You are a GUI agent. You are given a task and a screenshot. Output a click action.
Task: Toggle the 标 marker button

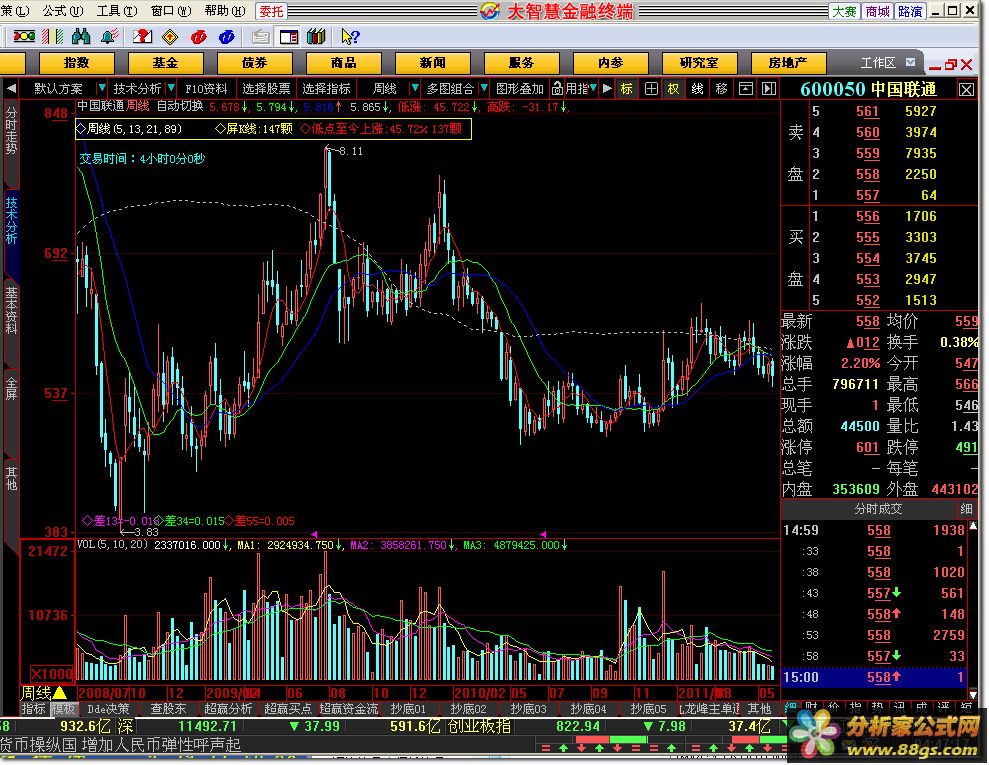626,88
